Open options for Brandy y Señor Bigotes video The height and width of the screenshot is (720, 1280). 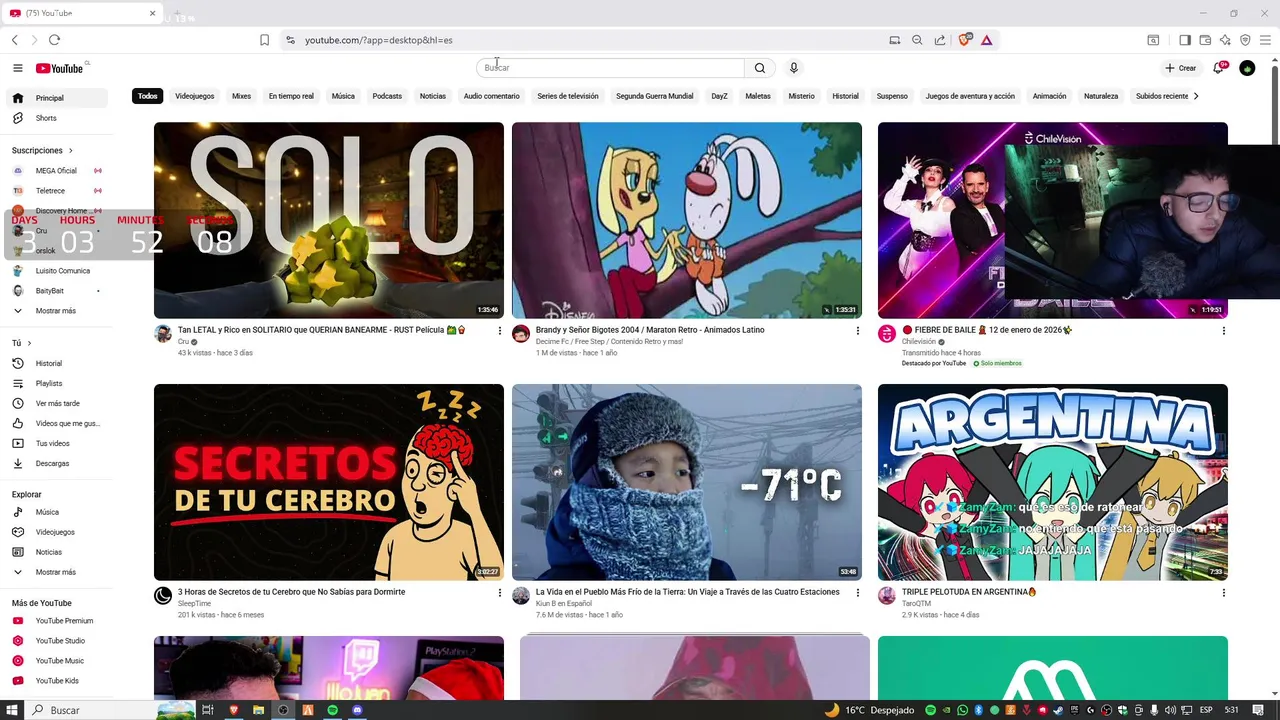(x=857, y=330)
